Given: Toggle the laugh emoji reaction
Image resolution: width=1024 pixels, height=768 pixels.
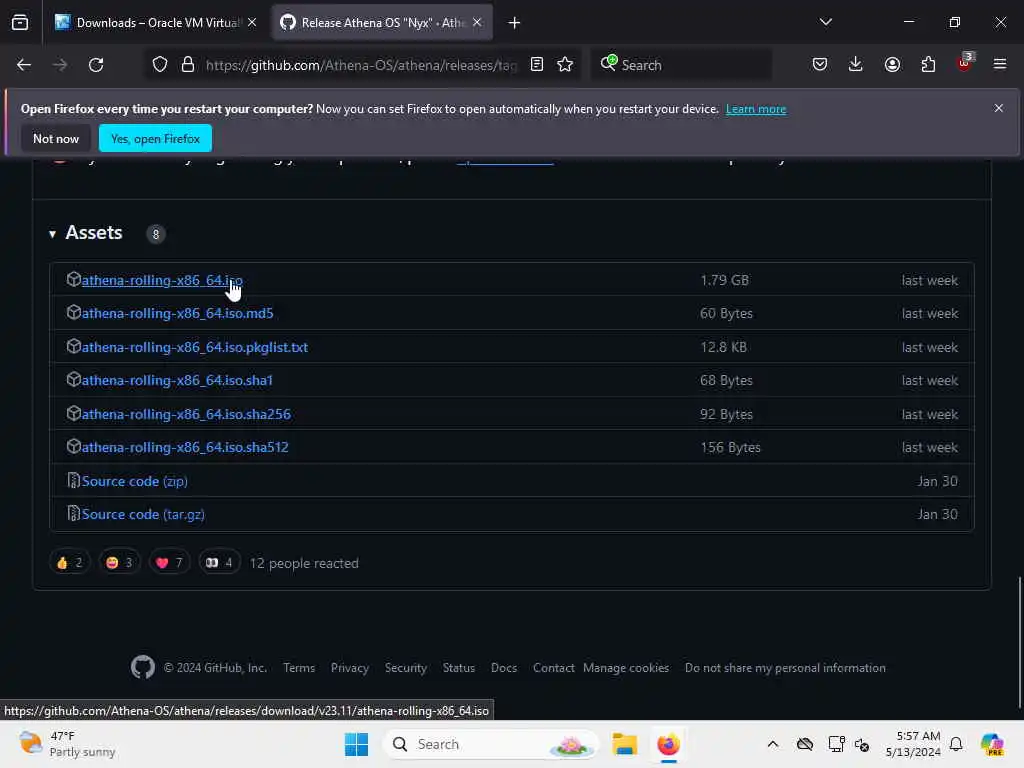Looking at the screenshot, I should 120,562.
